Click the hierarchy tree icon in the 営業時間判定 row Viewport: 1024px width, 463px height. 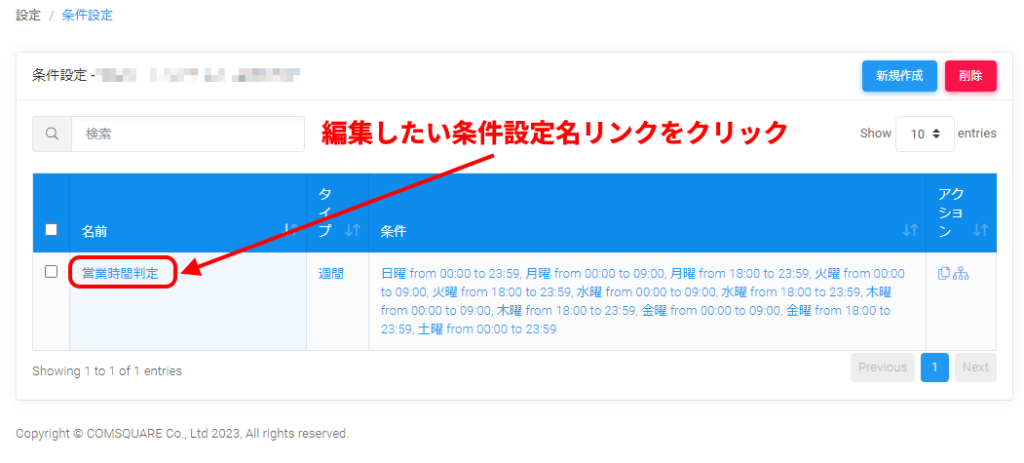coord(961,273)
